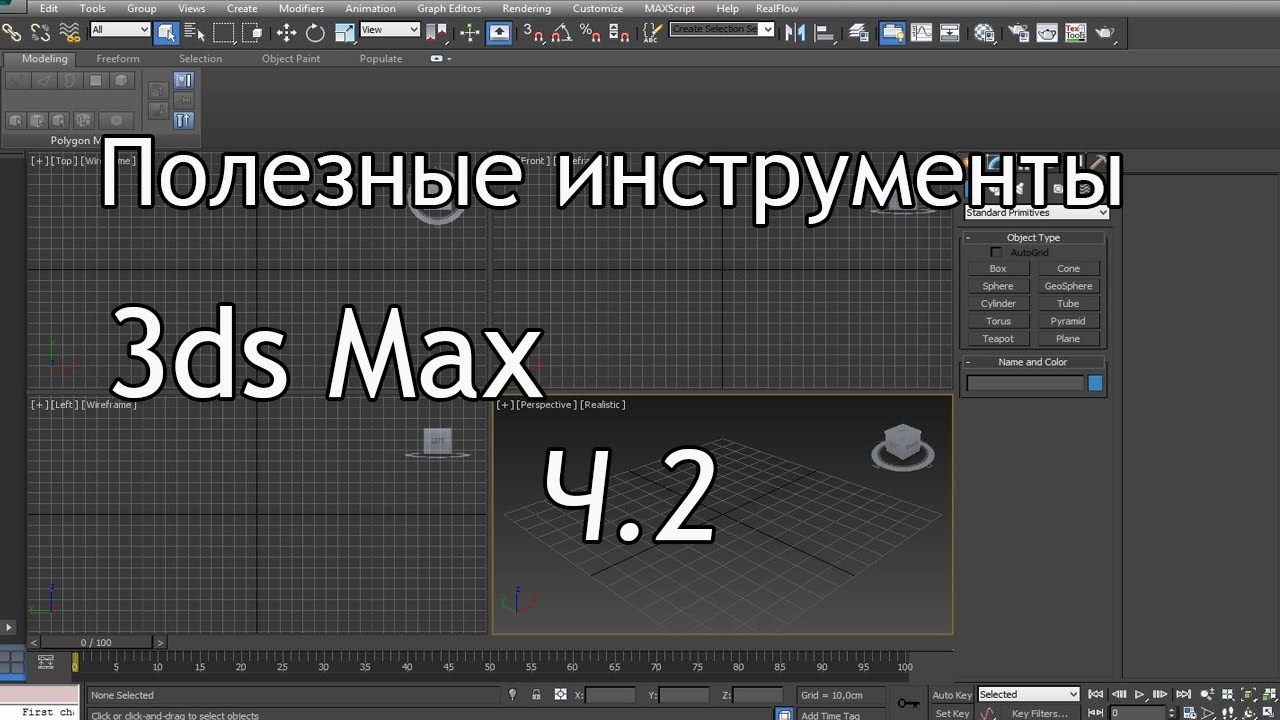Click Select and Manipulate icon
Screen dimensions: 1280x720
point(470,32)
